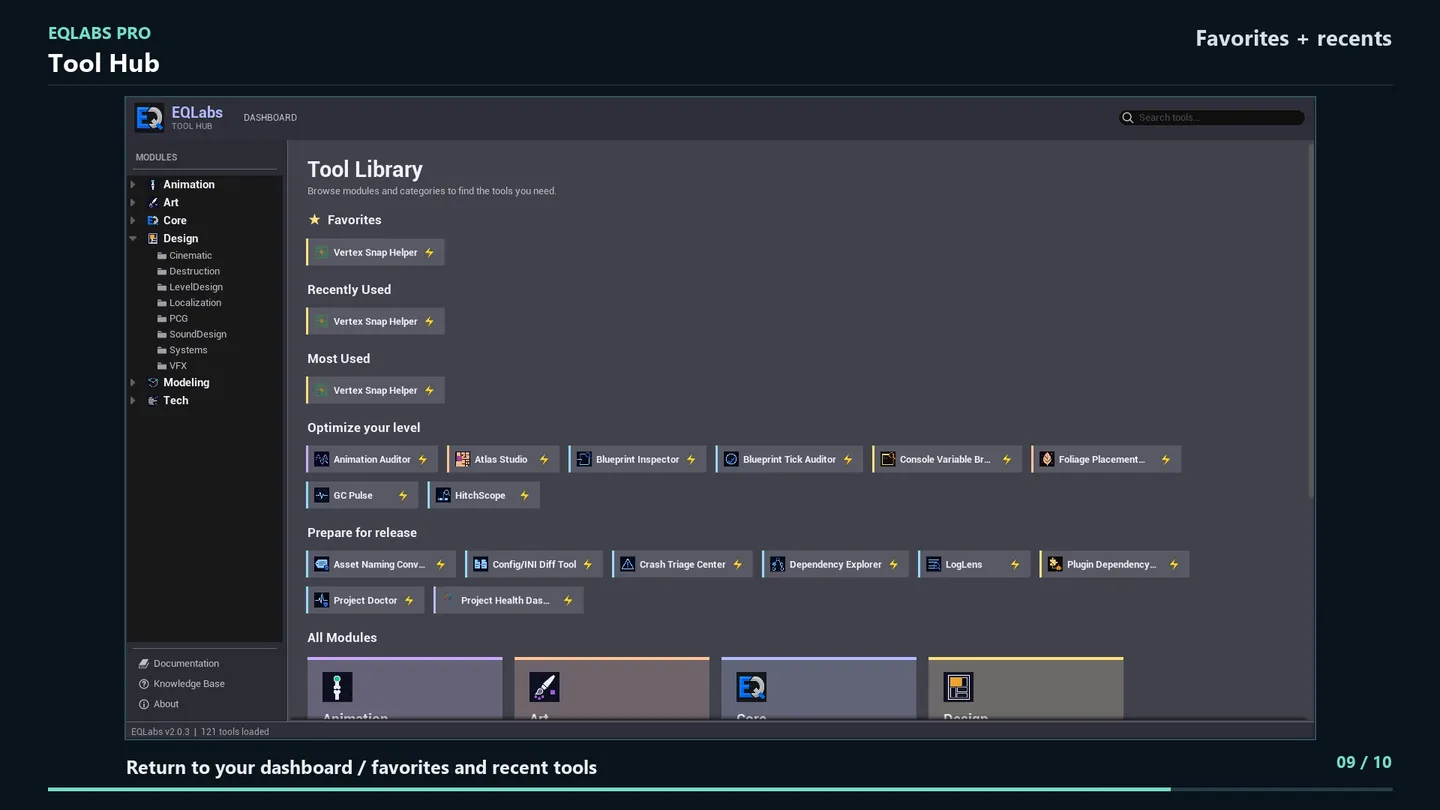Image resolution: width=1440 pixels, height=810 pixels.
Task: Click the Foliage Placement tool icon
Action: coord(1047,459)
